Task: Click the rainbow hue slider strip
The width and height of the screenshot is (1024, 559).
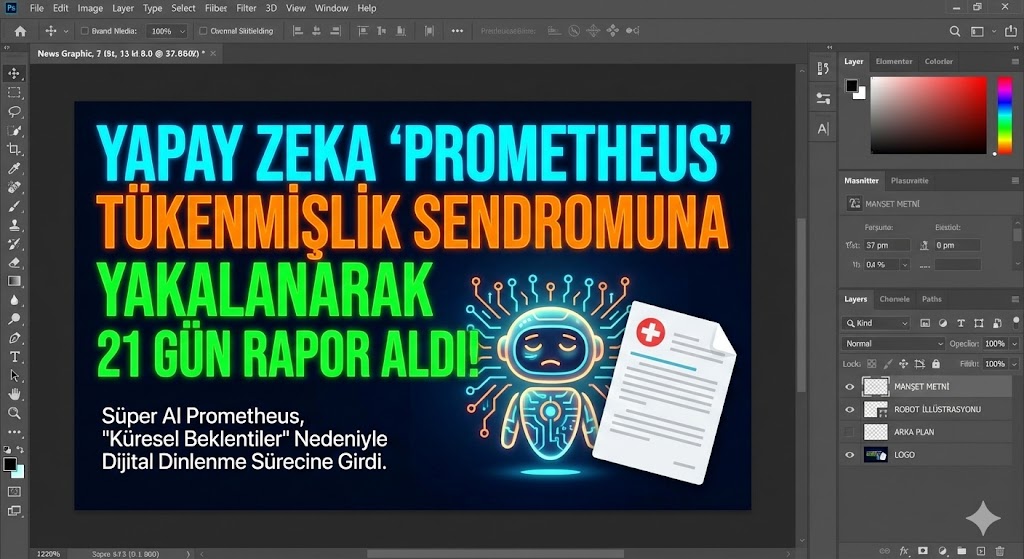Action: coord(1004,115)
